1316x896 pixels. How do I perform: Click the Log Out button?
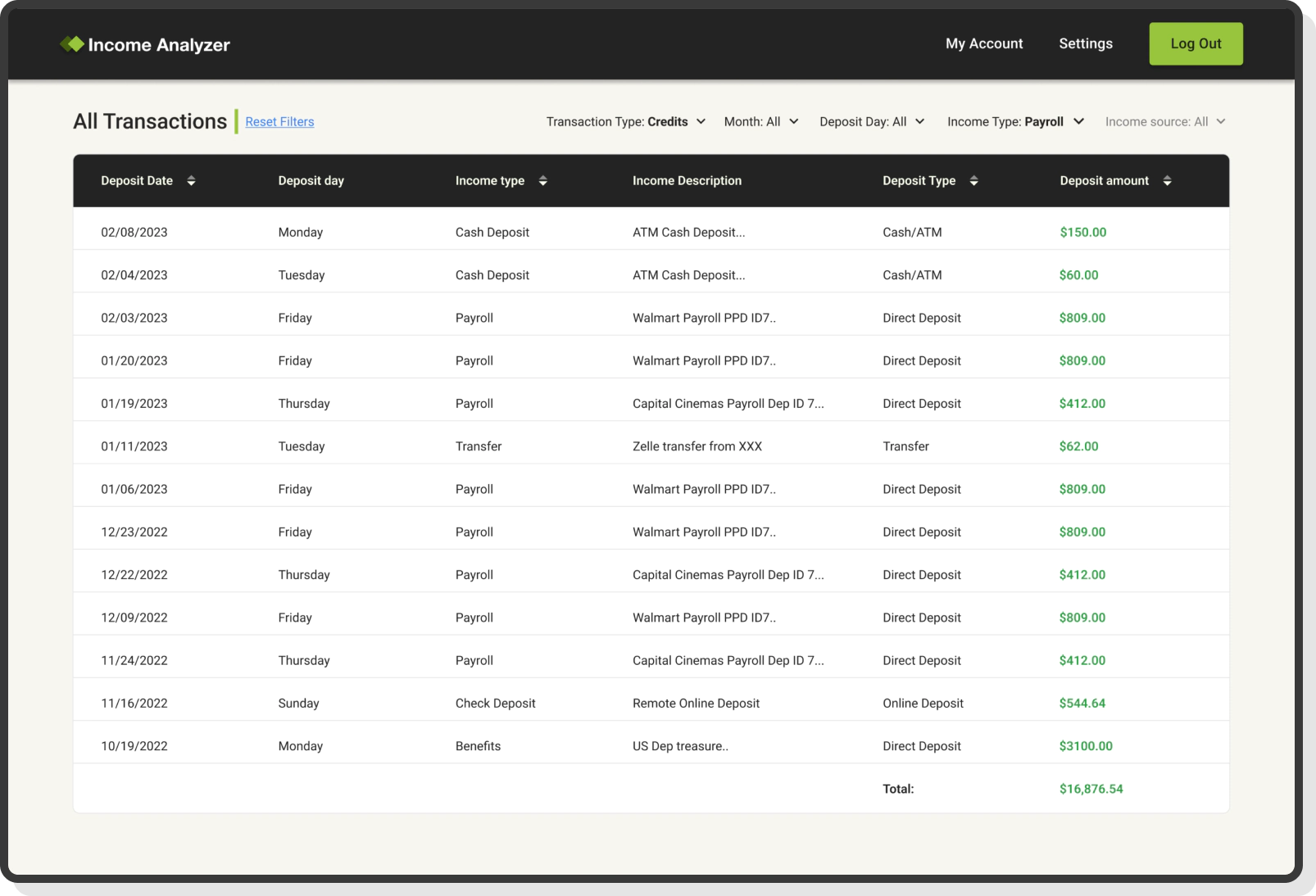click(1196, 43)
